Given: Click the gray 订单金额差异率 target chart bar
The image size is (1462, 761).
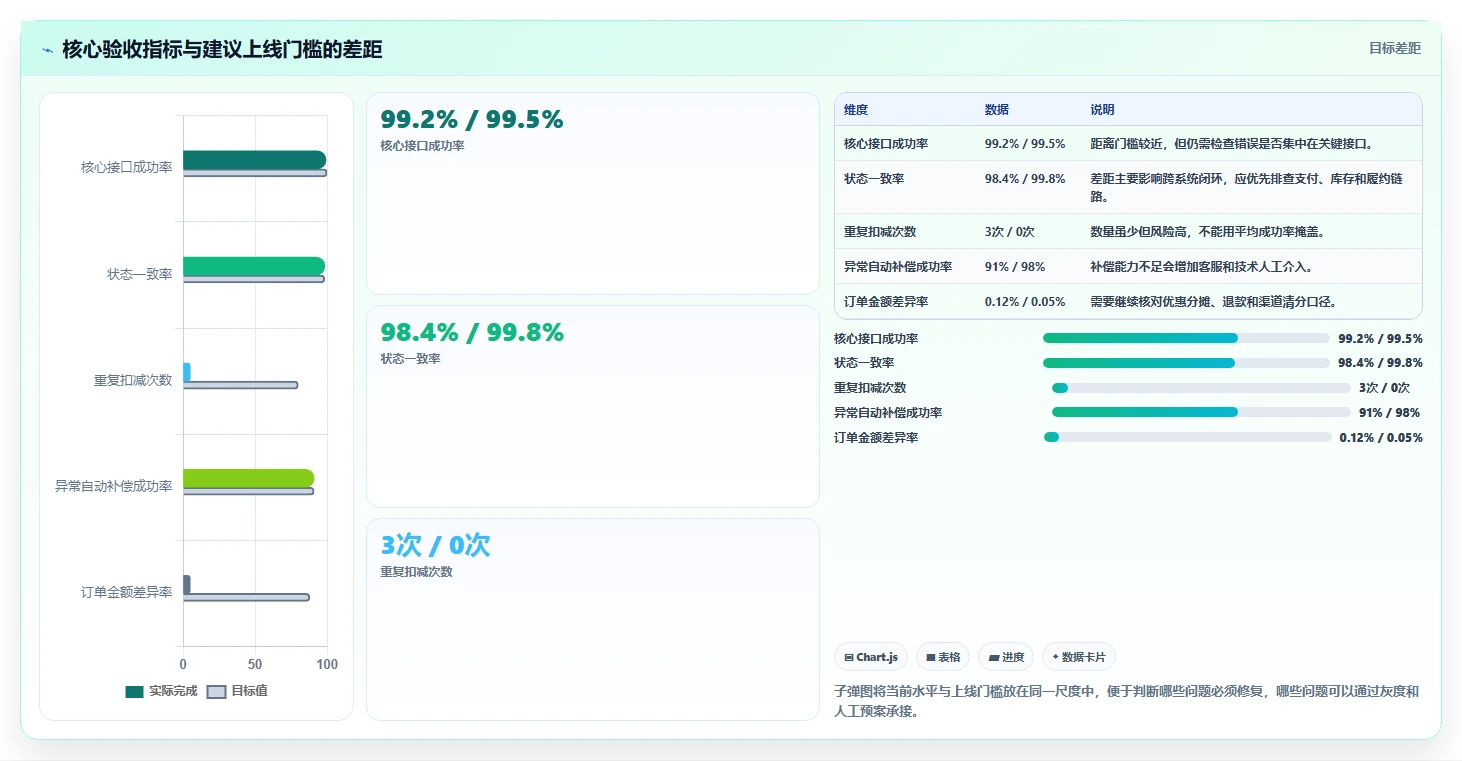Looking at the screenshot, I should pyautogui.click(x=246, y=597).
